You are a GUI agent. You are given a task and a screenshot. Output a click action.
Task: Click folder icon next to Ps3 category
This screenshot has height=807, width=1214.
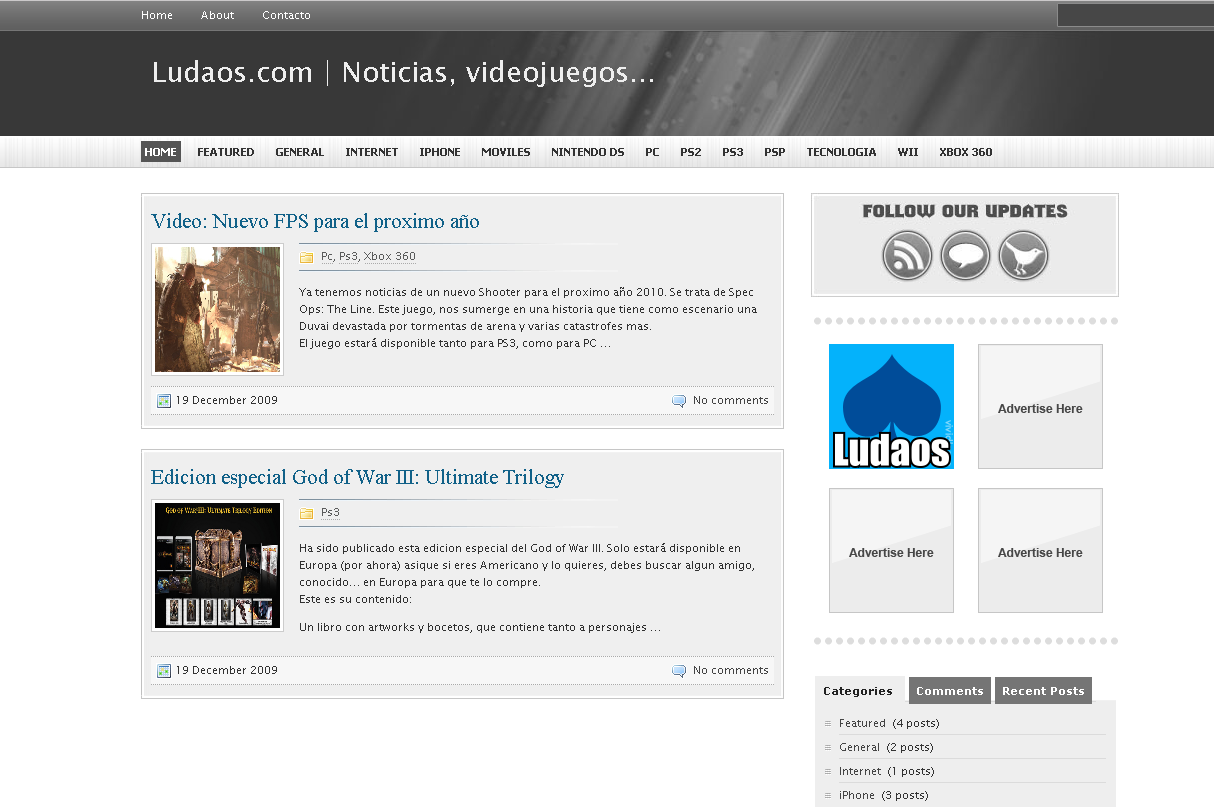coord(307,513)
